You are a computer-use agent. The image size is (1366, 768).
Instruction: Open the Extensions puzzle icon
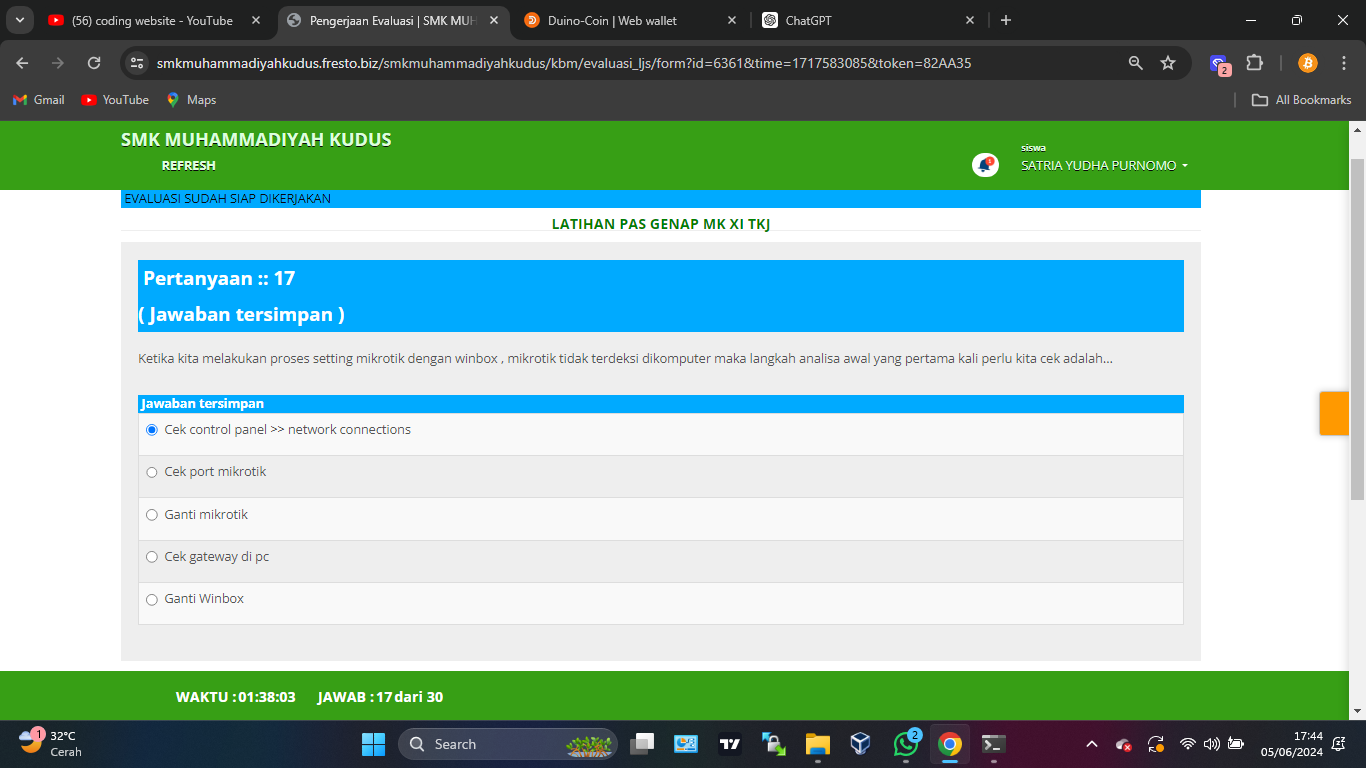tap(1254, 63)
